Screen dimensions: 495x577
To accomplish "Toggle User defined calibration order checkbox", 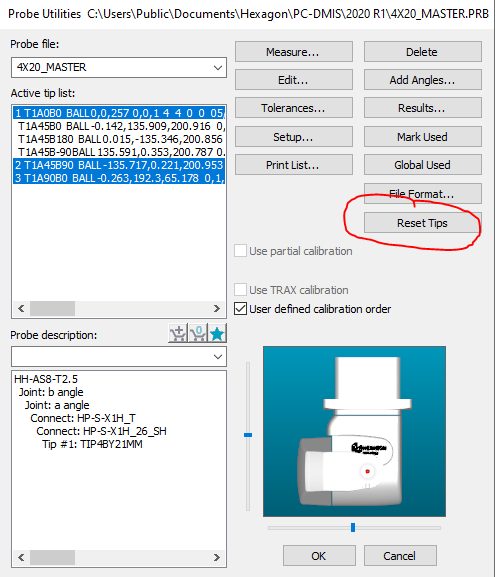I will click(240, 308).
